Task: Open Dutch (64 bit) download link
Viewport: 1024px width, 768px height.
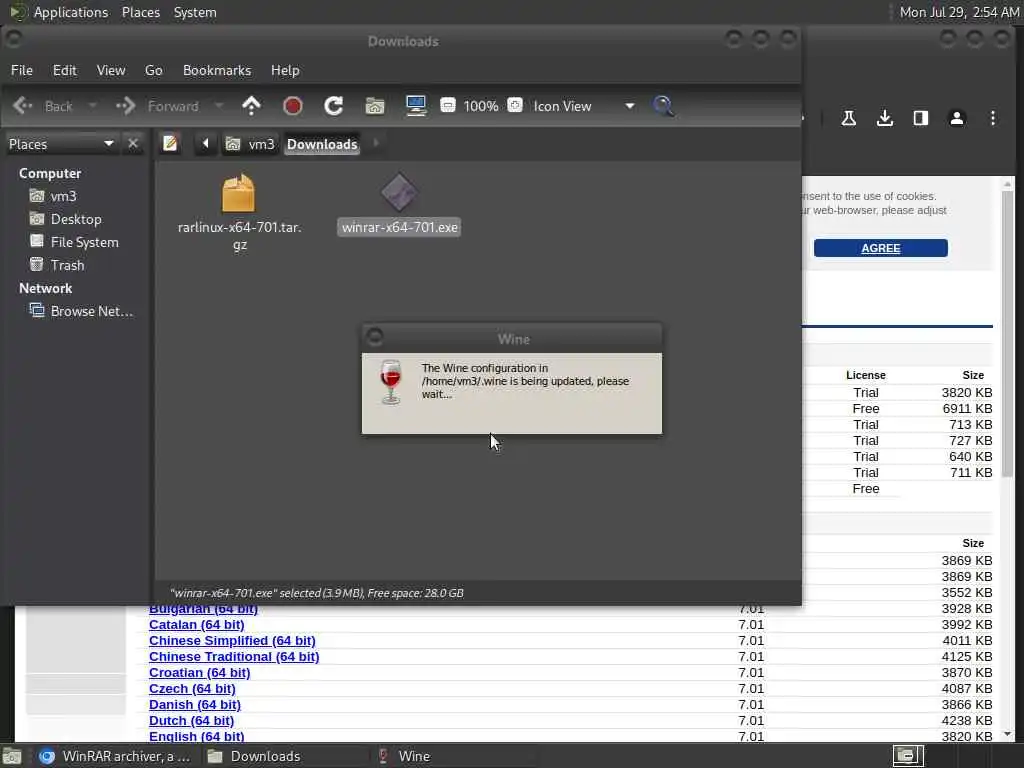Action: point(191,720)
